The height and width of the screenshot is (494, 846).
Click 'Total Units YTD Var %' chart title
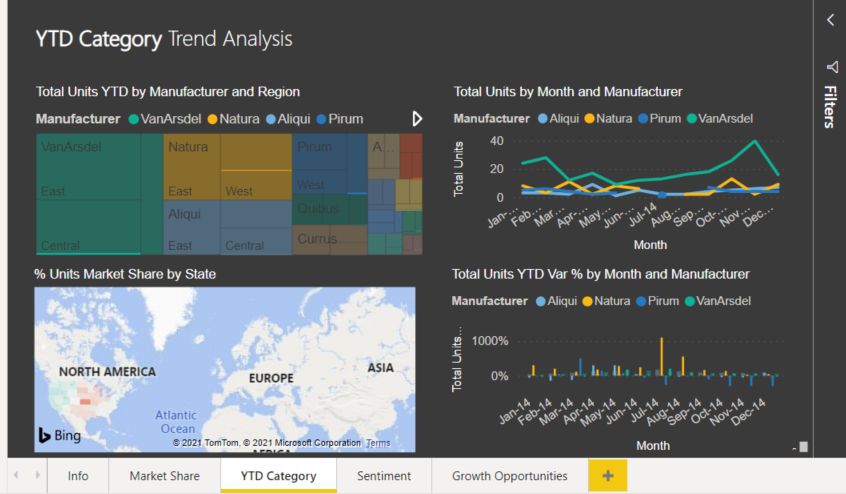(601, 274)
